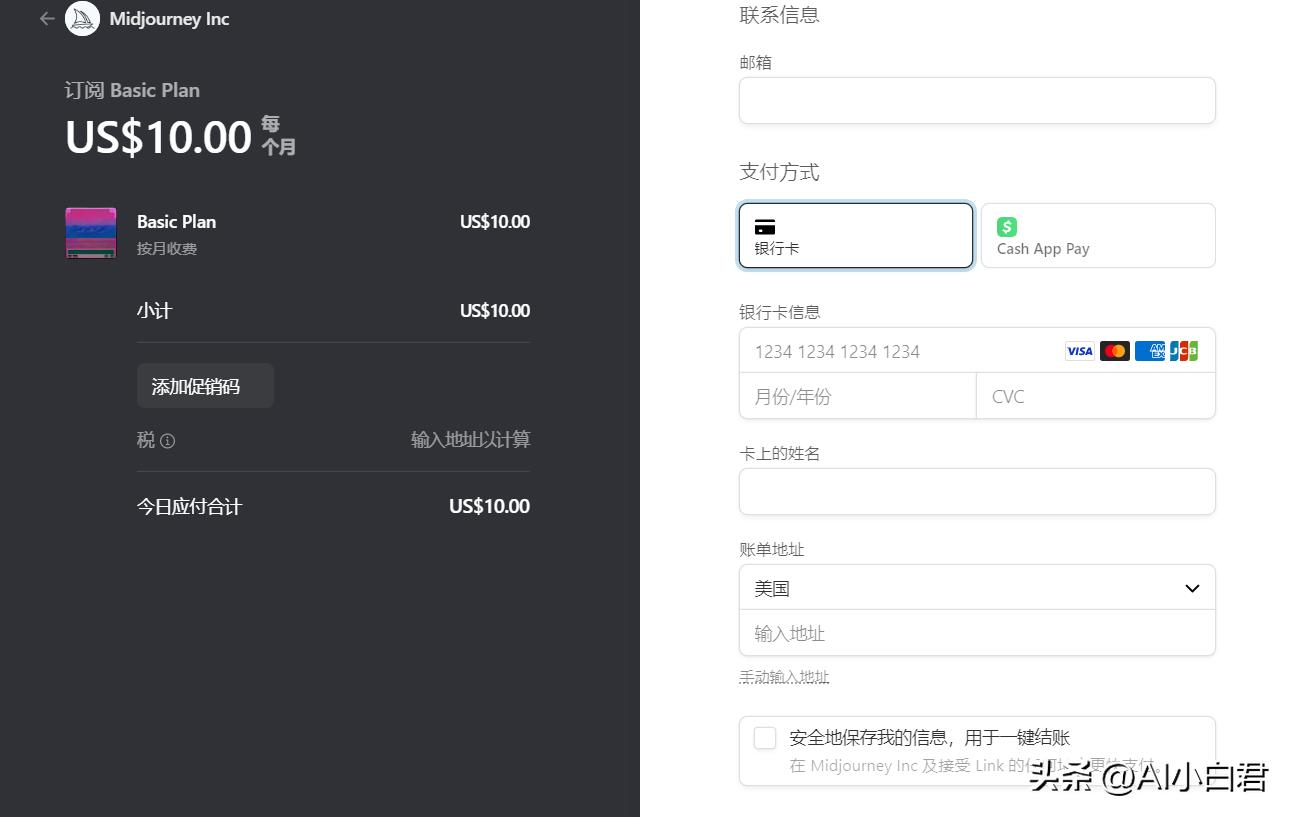Click the chevron on the billing country selector
This screenshot has width=1292, height=817.
point(1191,588)
